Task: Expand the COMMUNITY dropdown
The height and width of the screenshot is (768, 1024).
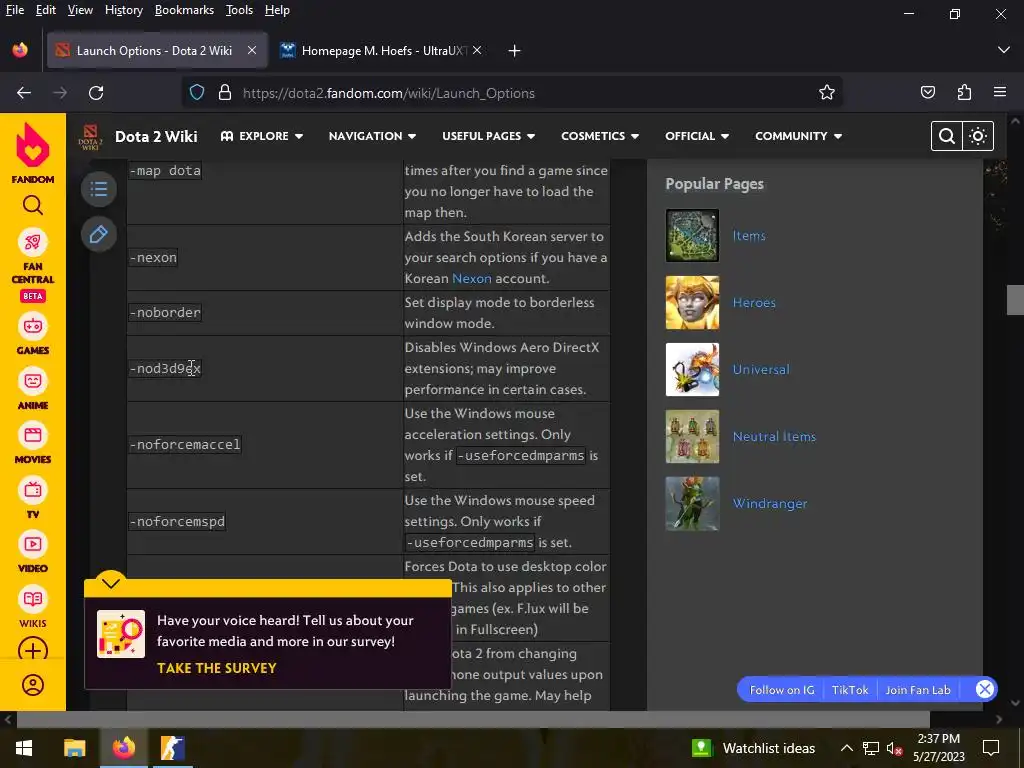Action: pos(798,136)
